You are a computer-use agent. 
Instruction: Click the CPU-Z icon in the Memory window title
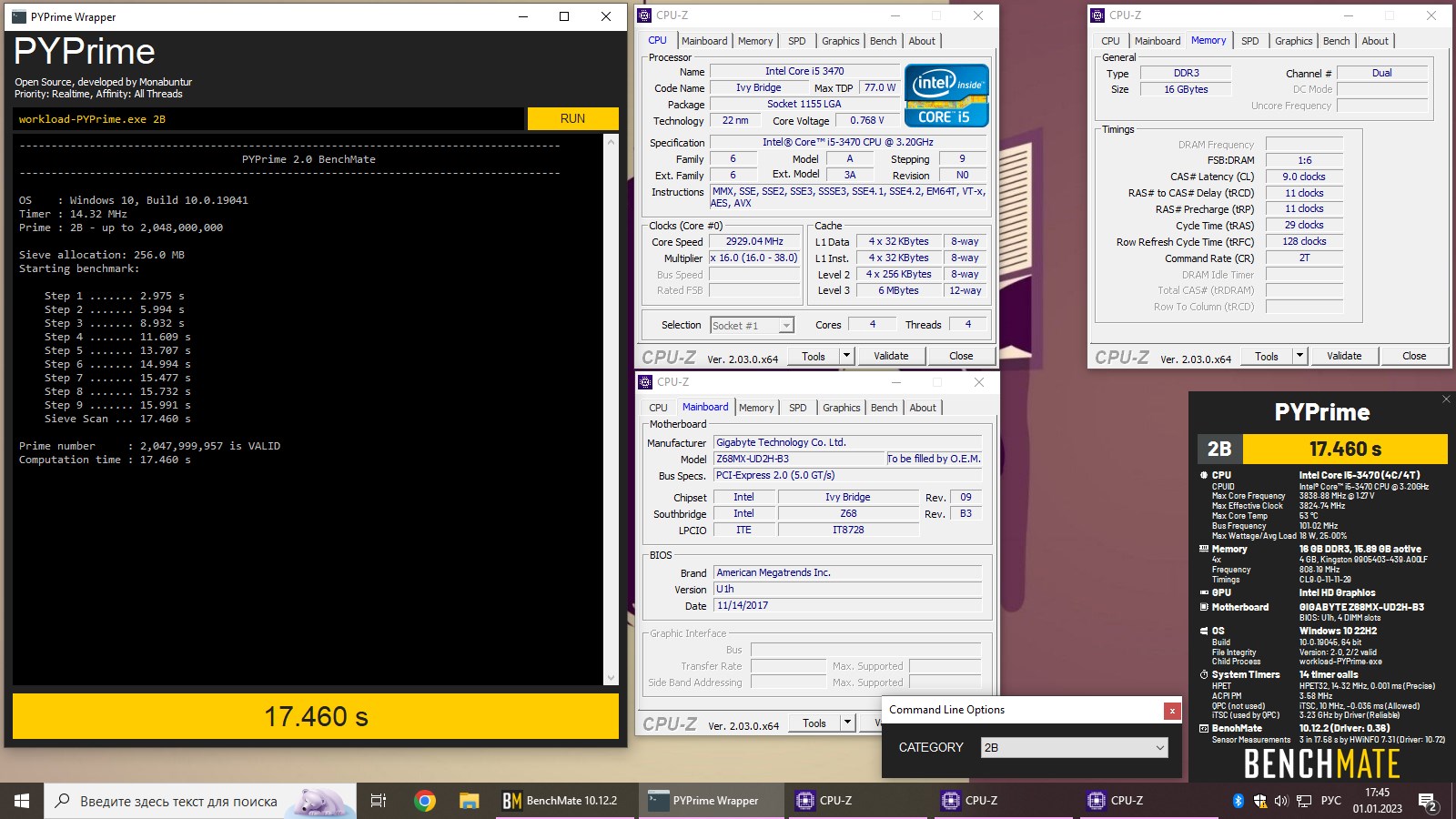coord(1097,15)
